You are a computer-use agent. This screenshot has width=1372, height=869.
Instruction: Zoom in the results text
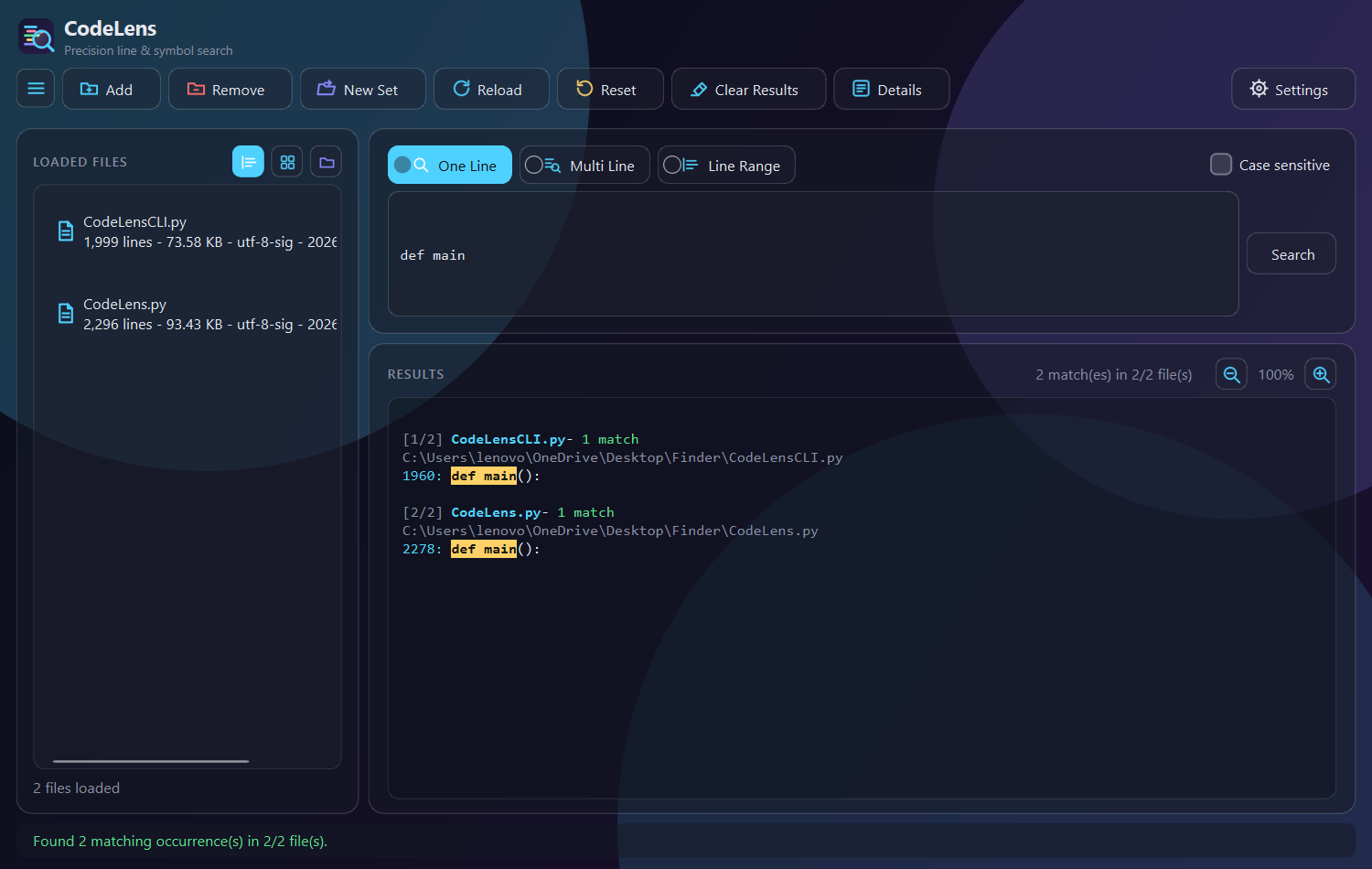[x=1321, y=374]
